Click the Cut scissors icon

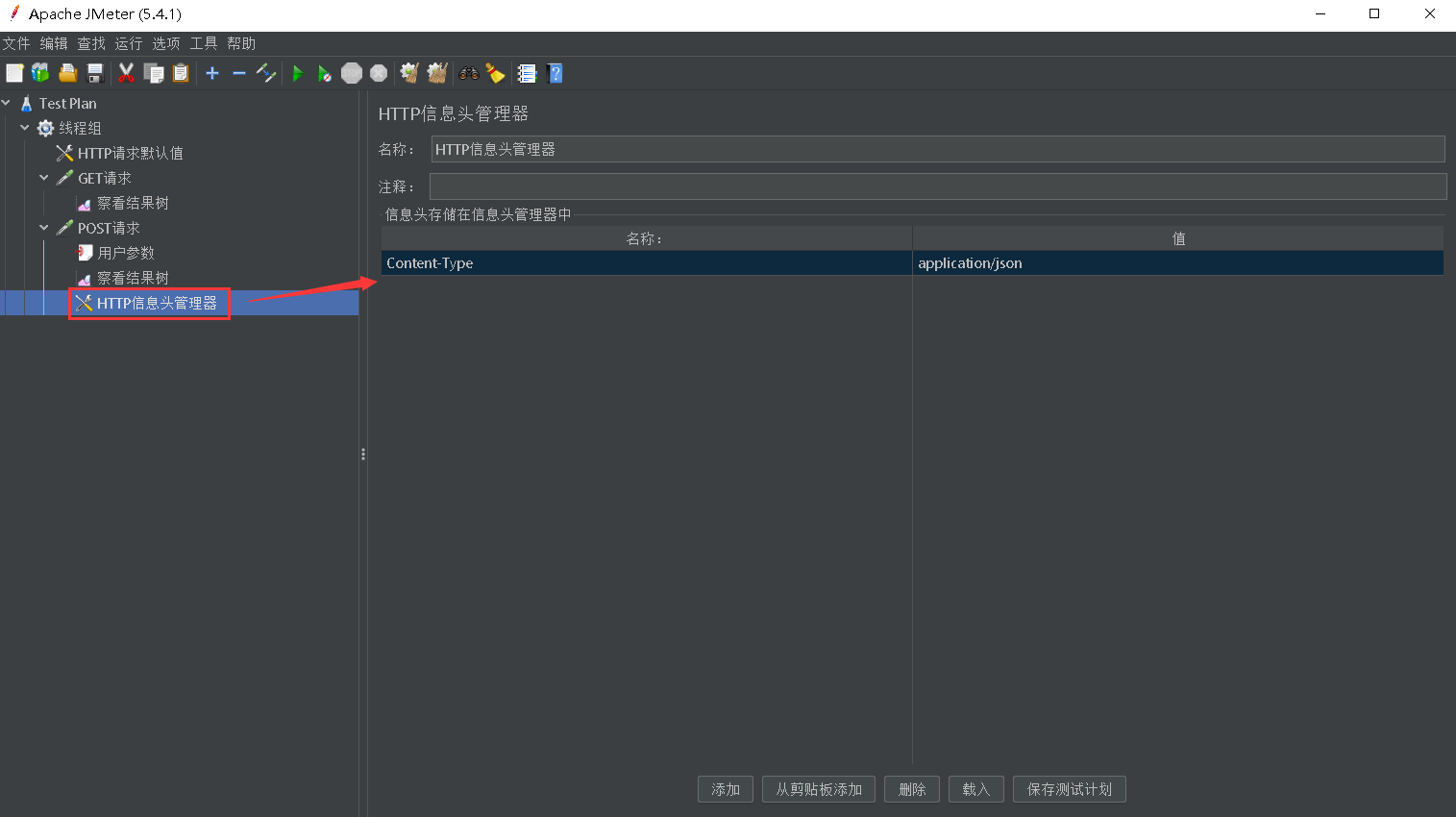(126, 73)
